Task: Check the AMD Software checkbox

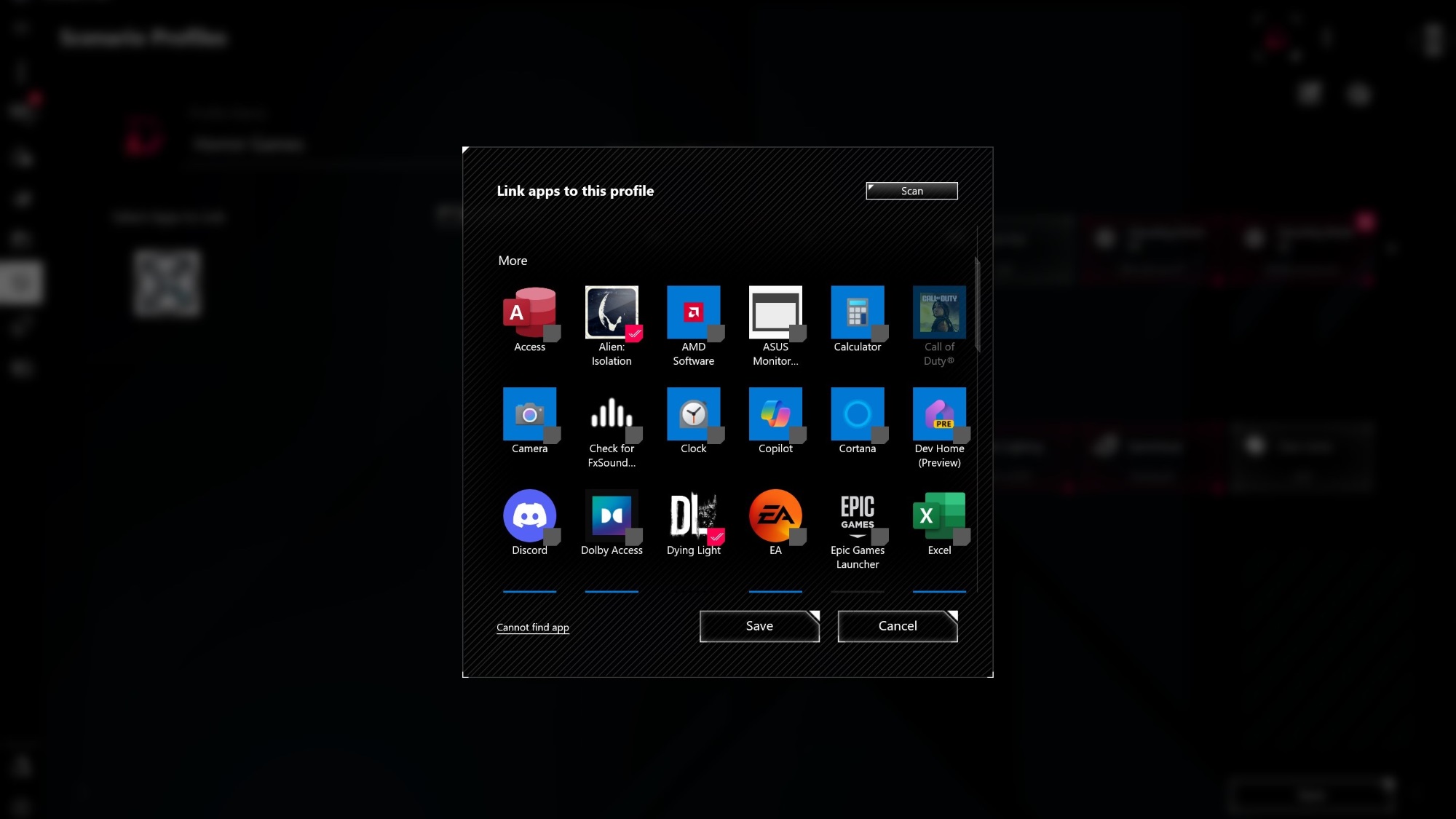Action: tap(716, 333)
